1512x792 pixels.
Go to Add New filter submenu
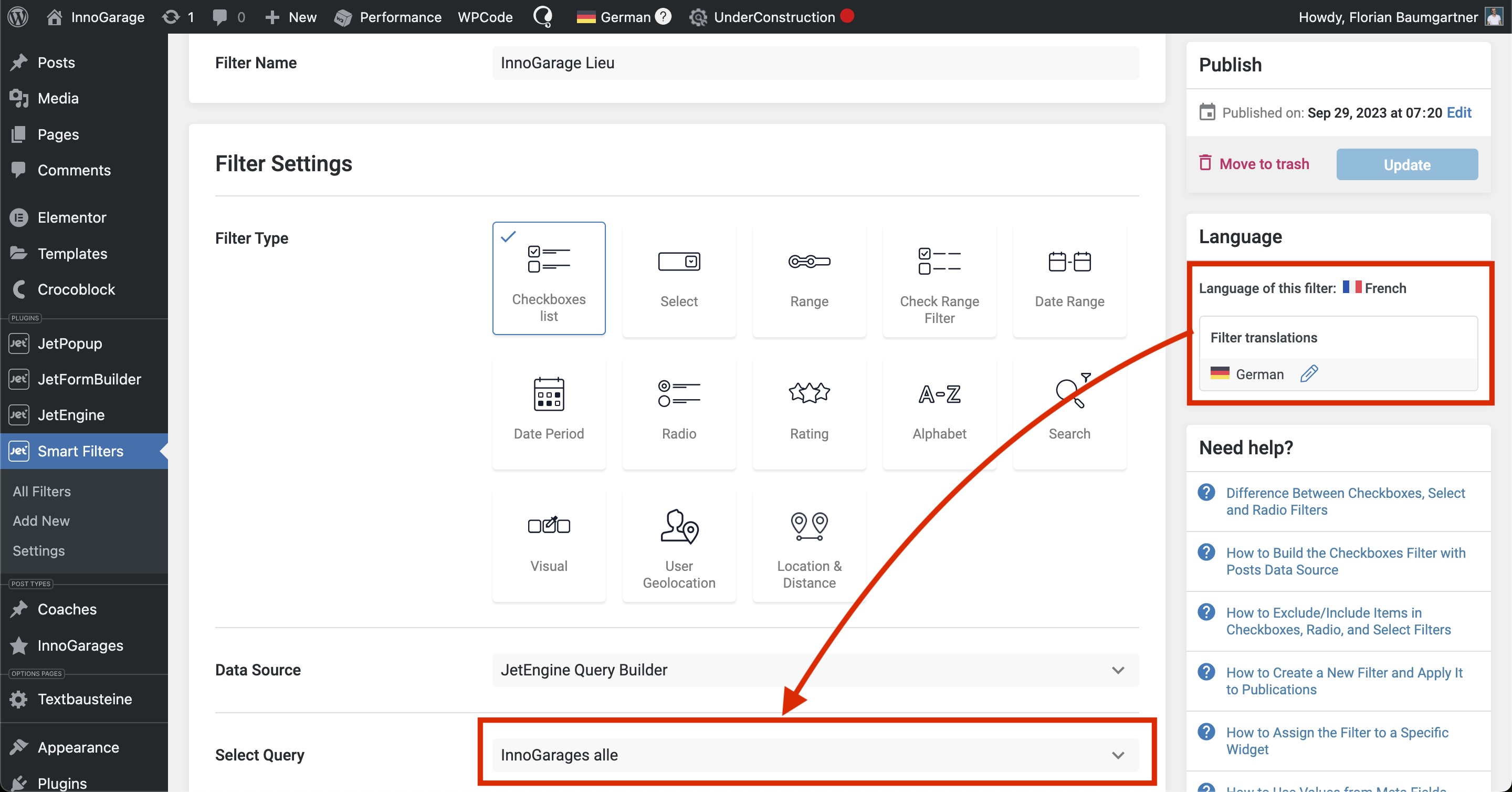pyautogui.click(x=41, y=521)
